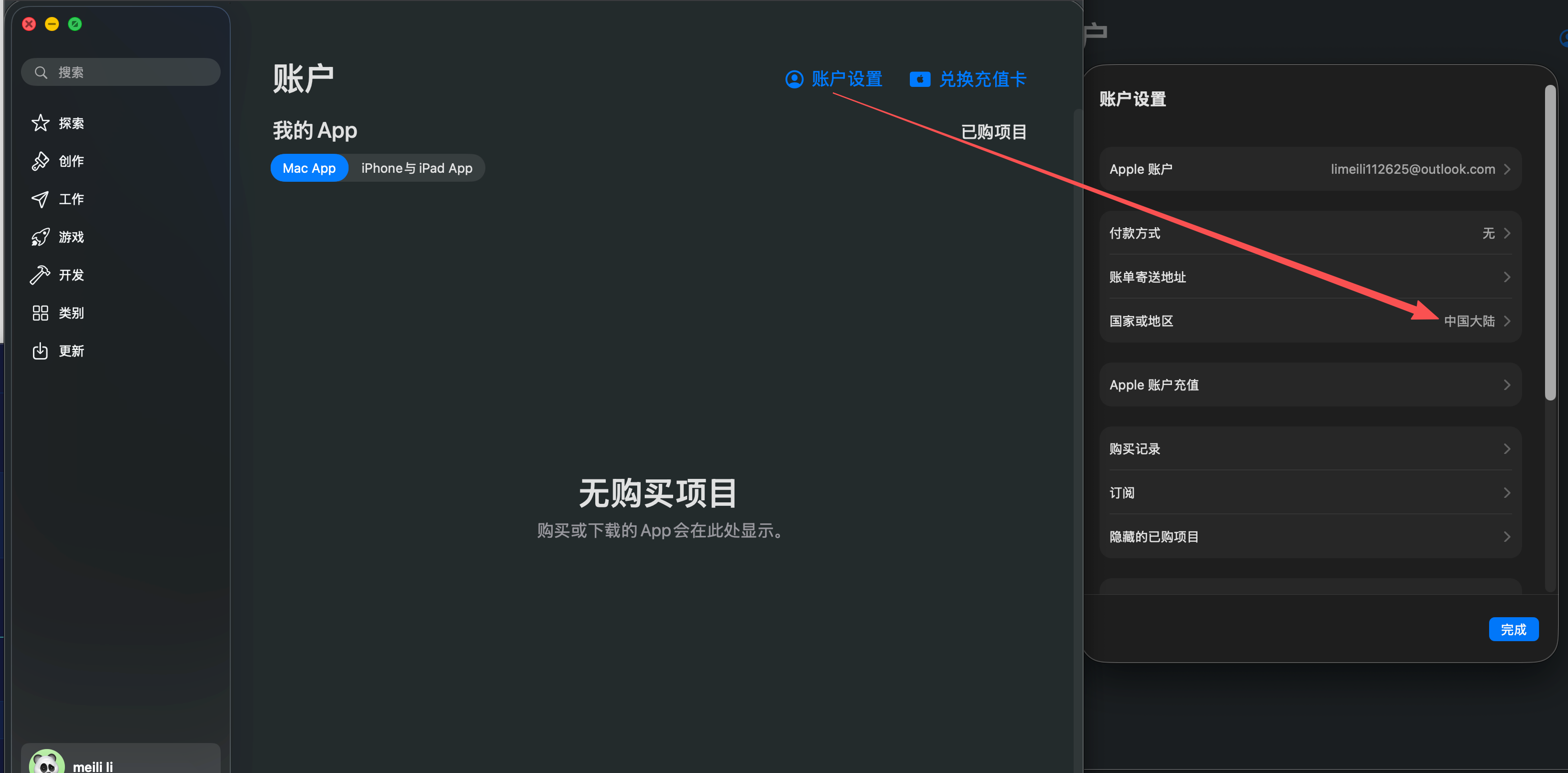This screenshot has width=1568, height=773.
Task: Expand the 订阅 row chevron
Action: coord(1507,492)
